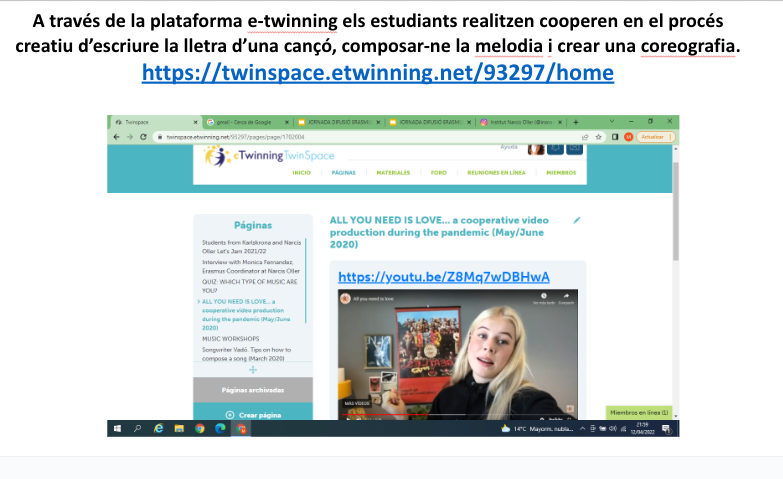Click the Windows Start button

pyautogui.click(x=117, y=428)
